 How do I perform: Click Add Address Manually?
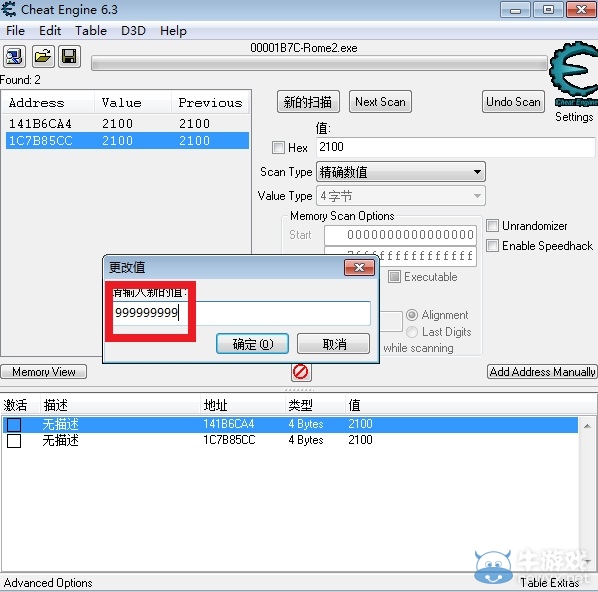point(542,372)
